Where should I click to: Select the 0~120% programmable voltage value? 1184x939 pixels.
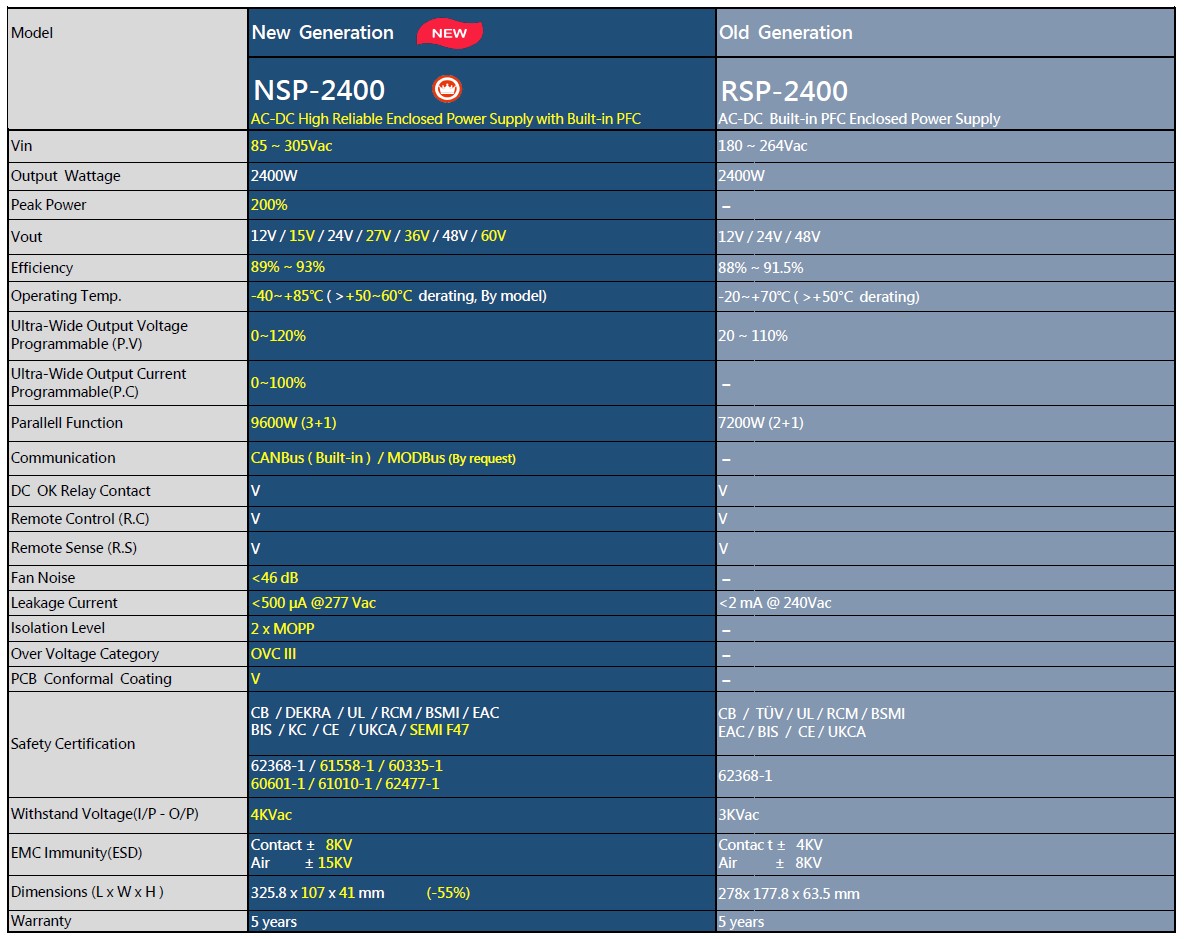(278, 336)
